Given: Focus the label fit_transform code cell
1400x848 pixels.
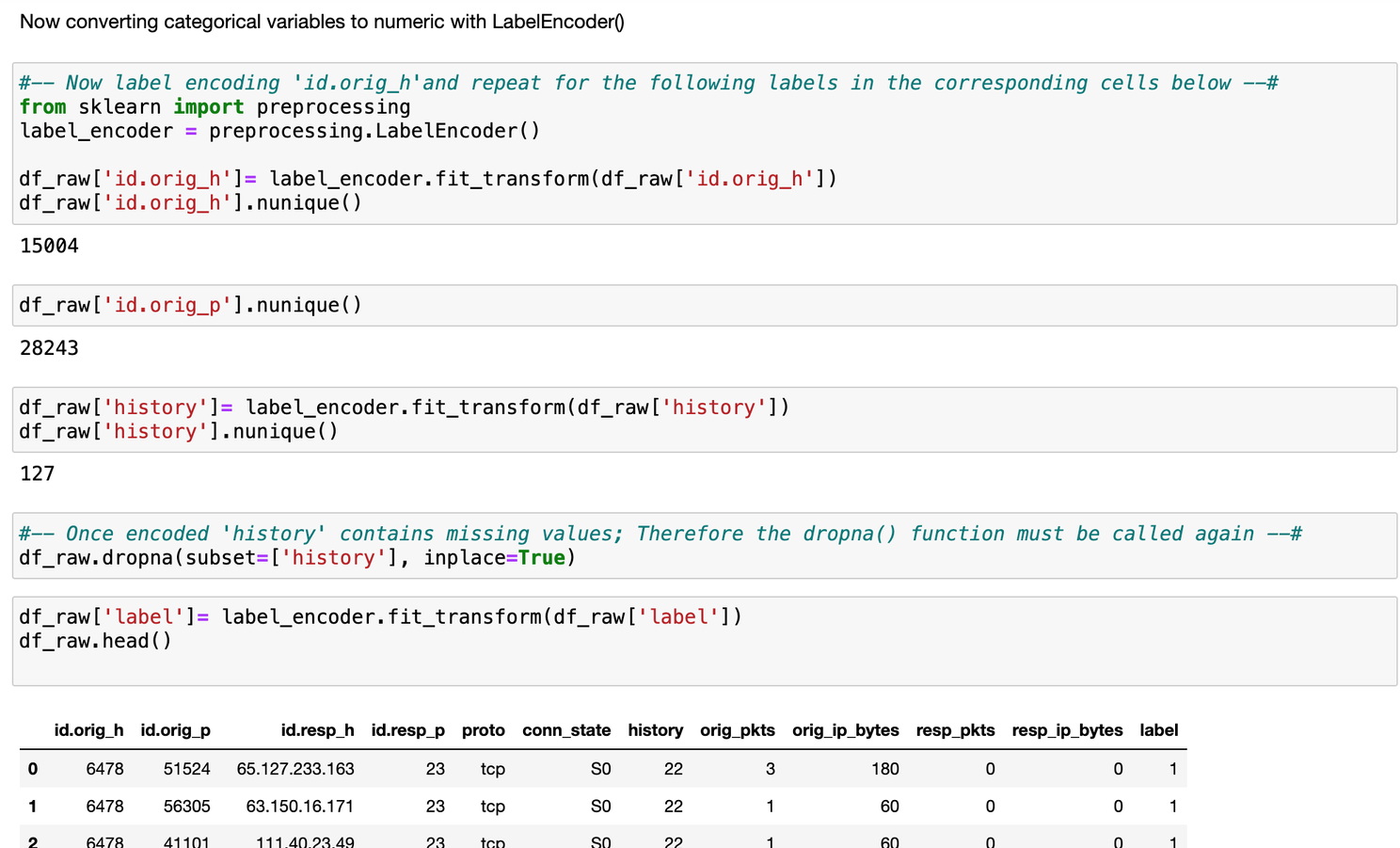Looking at the screenshot, I should pyautogui.click(x=704, y=640).
